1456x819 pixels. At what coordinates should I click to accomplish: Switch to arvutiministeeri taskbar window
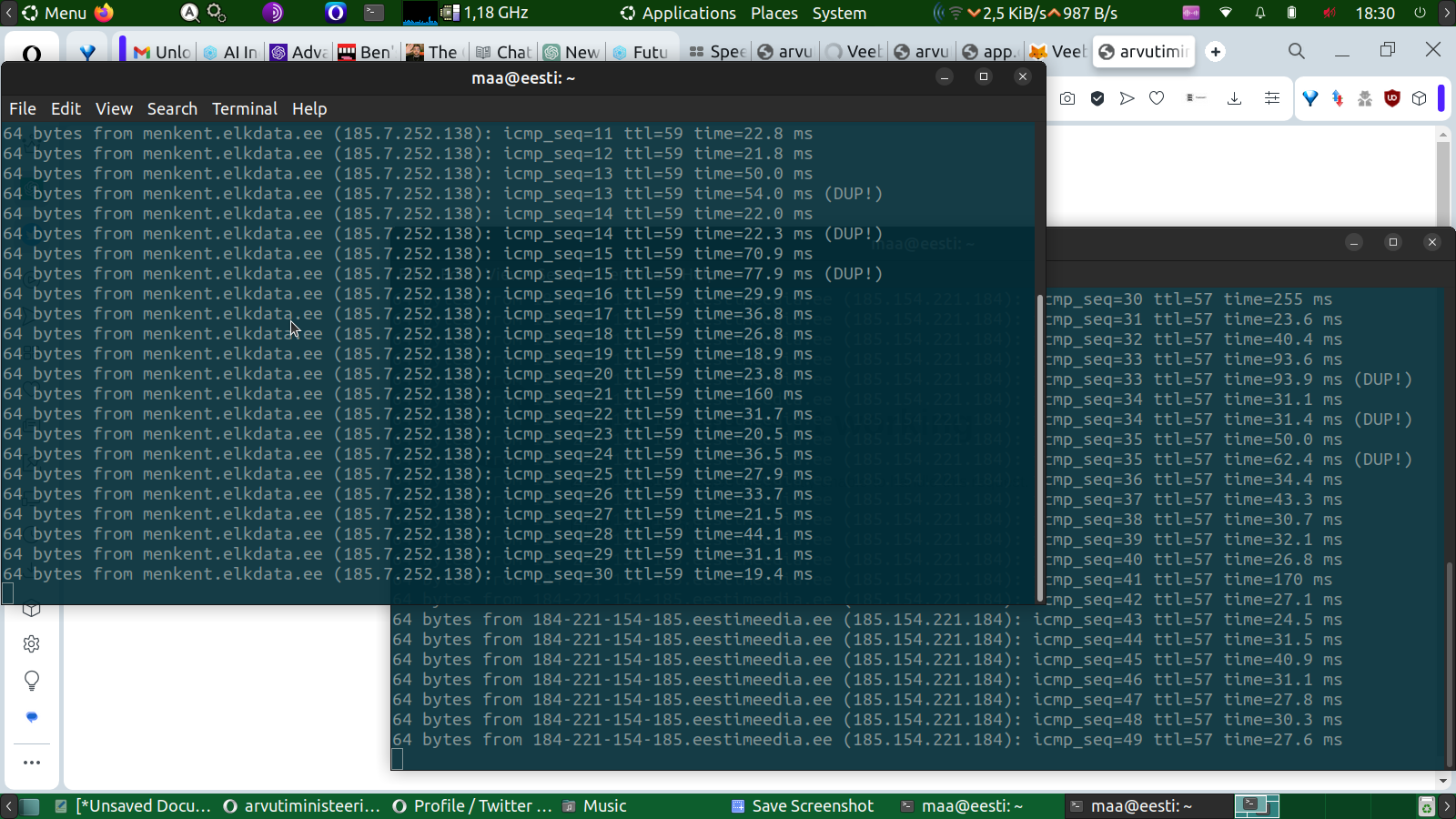pos(301,806)
